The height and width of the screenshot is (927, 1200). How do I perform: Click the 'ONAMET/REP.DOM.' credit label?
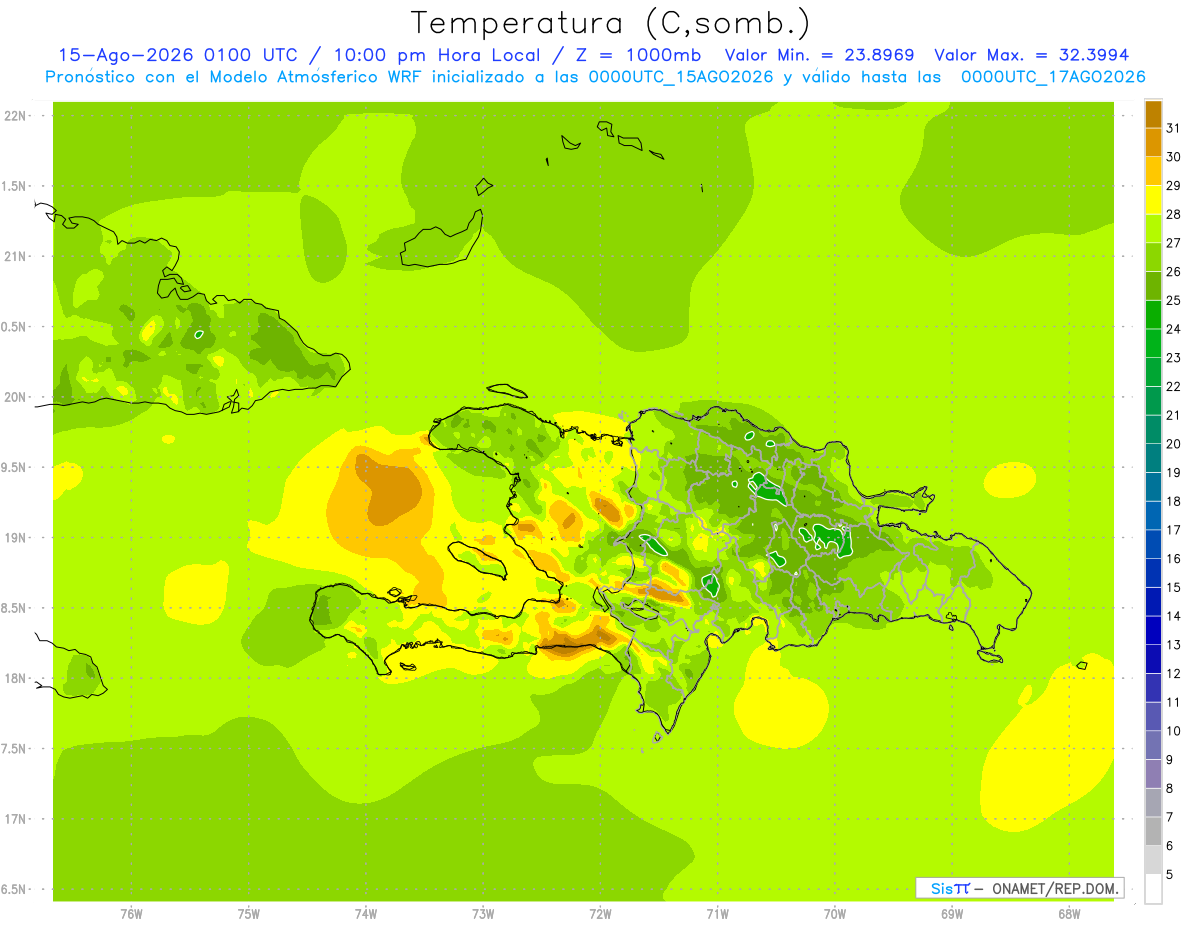click(1054, 888)
